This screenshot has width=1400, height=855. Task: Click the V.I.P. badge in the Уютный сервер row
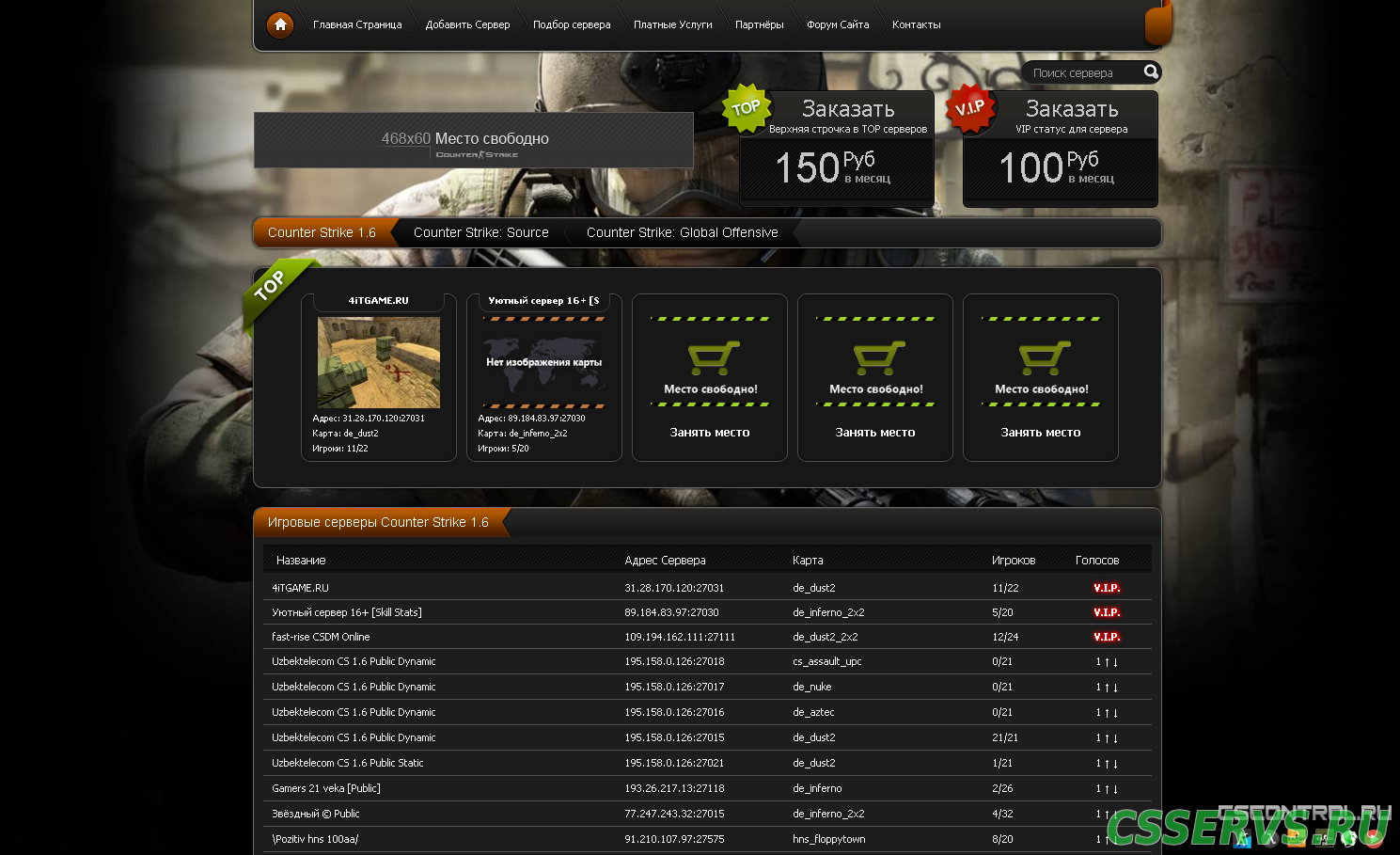1107,612
